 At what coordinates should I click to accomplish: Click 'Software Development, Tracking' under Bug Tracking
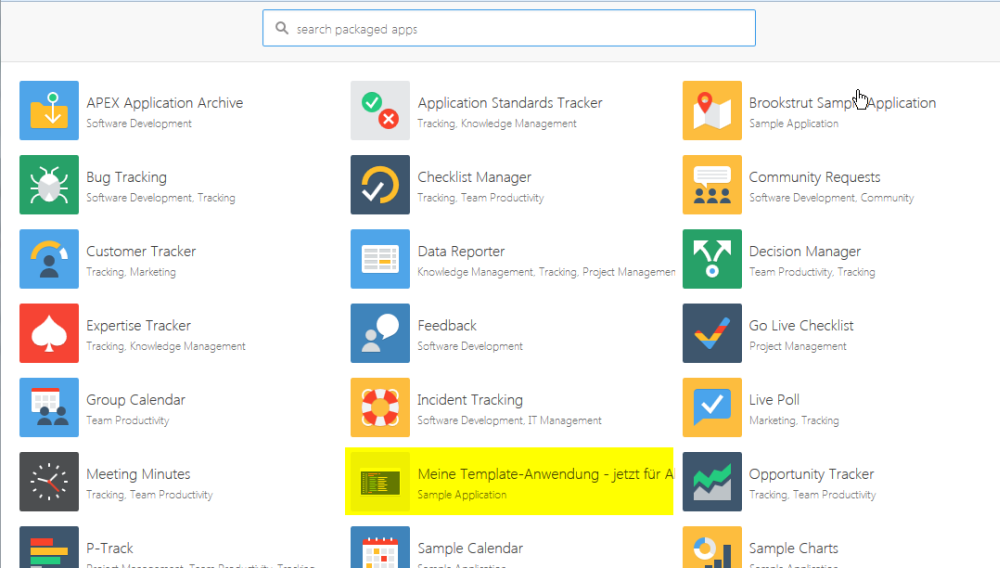point(161,198)
